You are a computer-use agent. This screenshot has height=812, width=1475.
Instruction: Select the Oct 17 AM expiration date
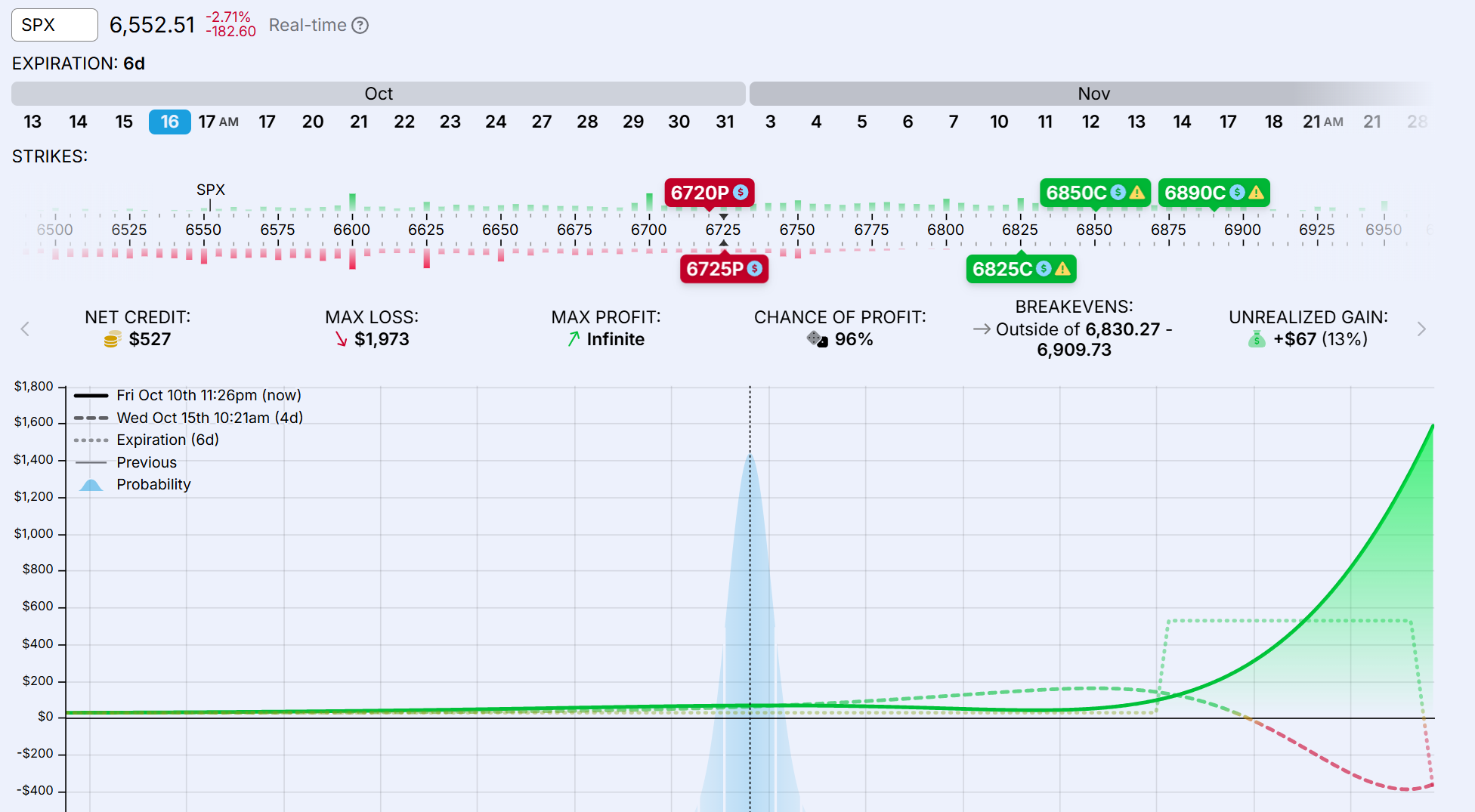pyautogui.click(x=218, y=122)
